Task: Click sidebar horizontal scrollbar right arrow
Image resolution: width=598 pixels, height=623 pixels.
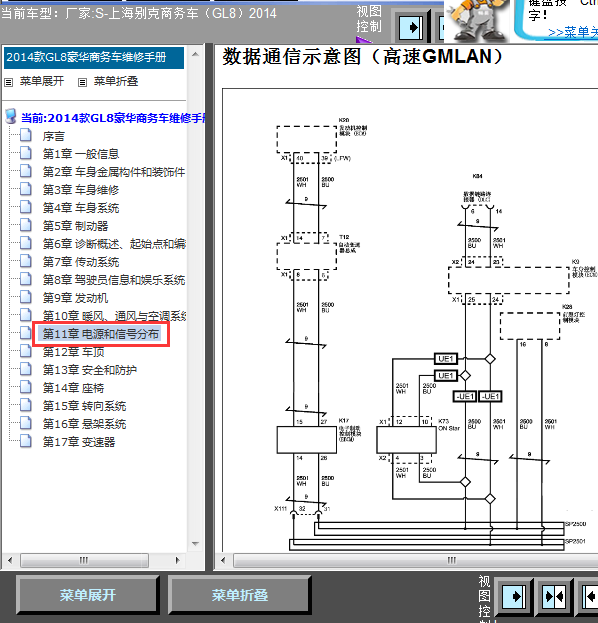Action: (177, 561)
